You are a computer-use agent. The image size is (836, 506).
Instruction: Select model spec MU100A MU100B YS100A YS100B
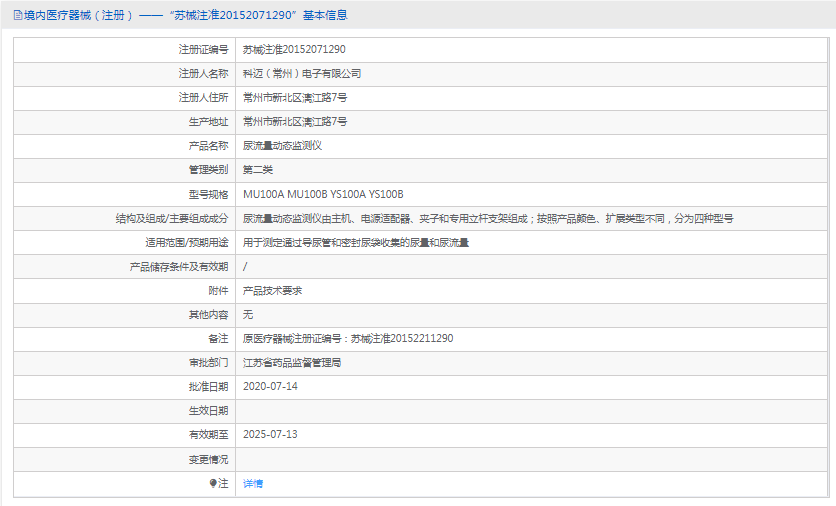(323, 194)
